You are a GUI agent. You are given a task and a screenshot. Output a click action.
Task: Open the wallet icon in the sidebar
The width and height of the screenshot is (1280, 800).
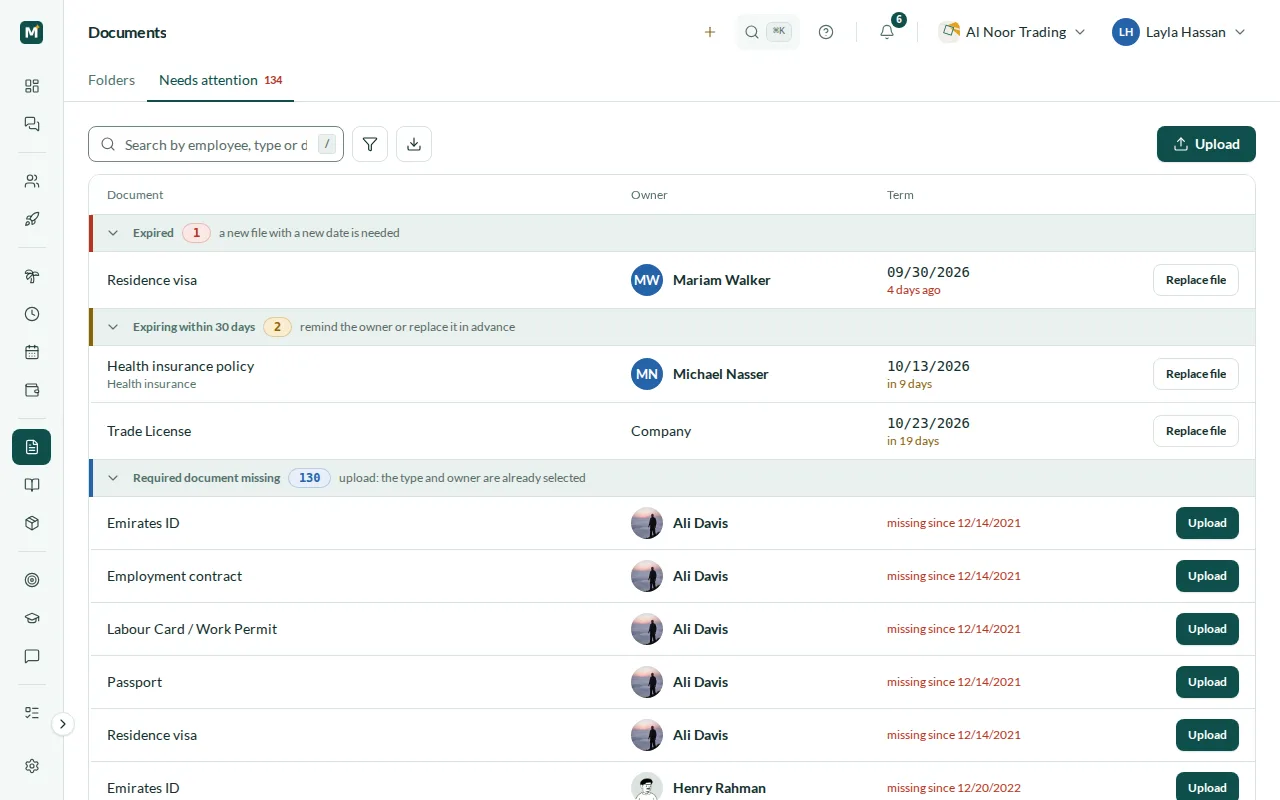coord(32,390)
